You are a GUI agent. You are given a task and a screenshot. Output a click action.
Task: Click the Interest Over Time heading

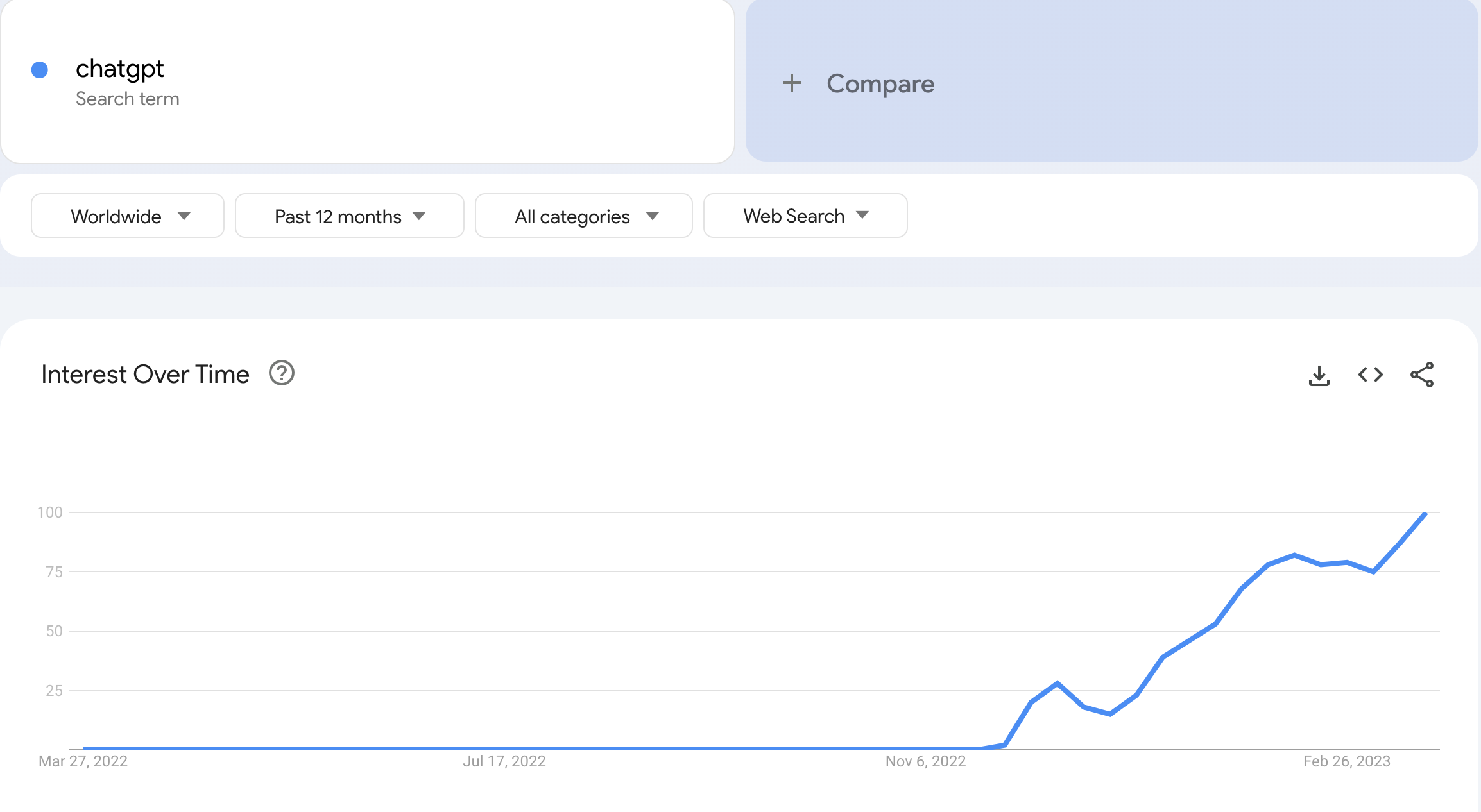tap(145, 374)
